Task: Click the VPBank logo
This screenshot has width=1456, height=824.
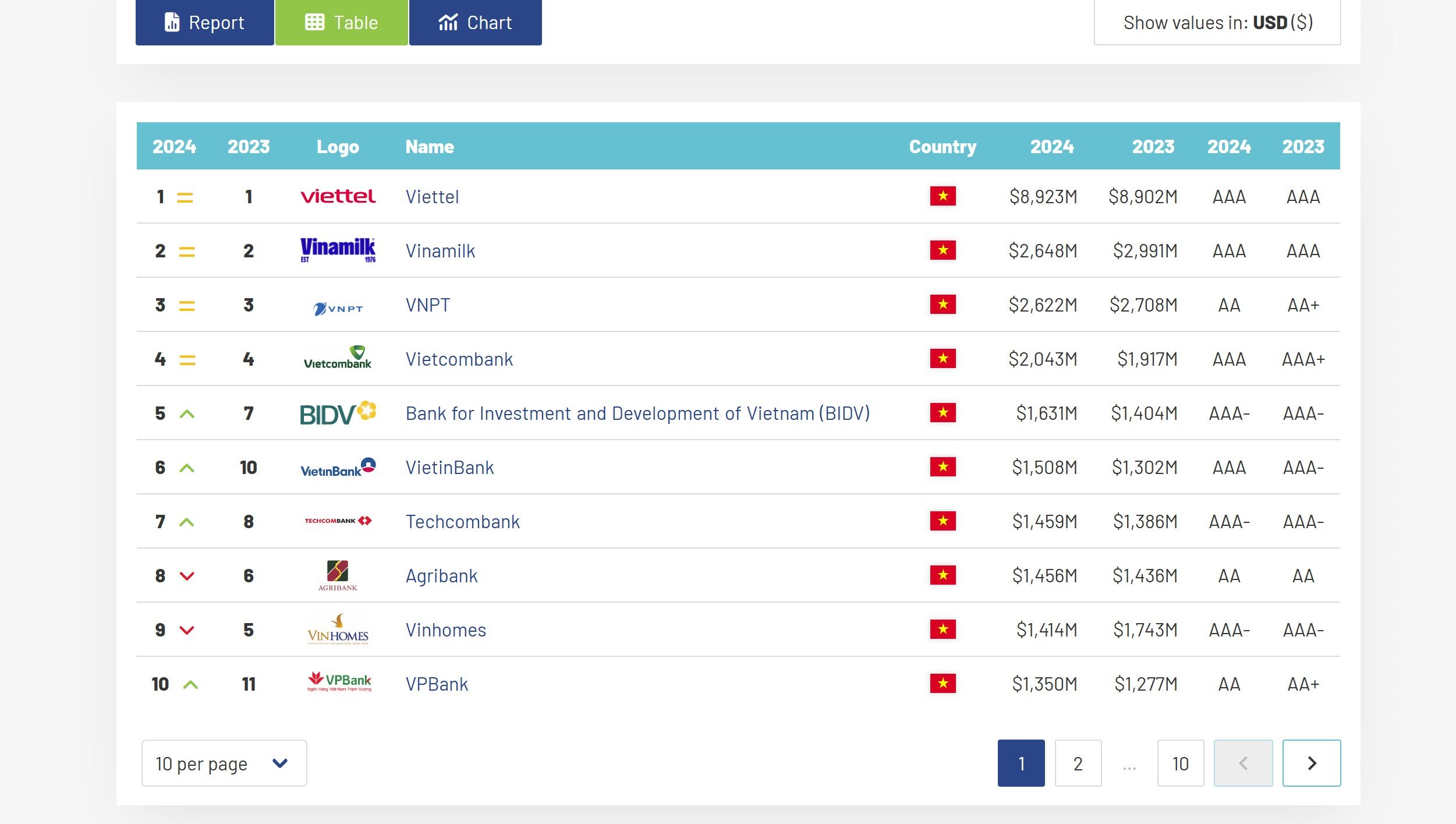Action: [x=339, y=681]
